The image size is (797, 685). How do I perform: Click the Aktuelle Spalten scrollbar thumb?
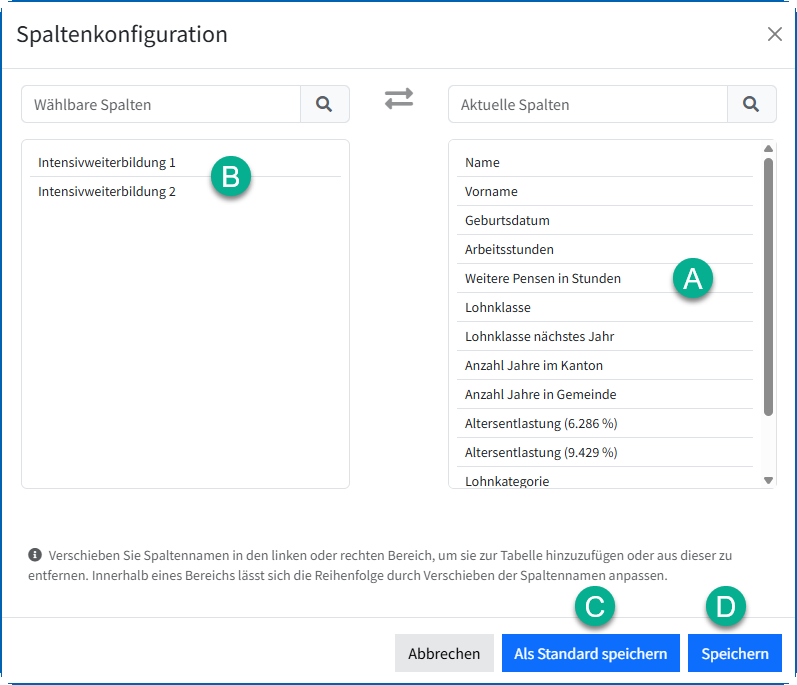point(768,285)
